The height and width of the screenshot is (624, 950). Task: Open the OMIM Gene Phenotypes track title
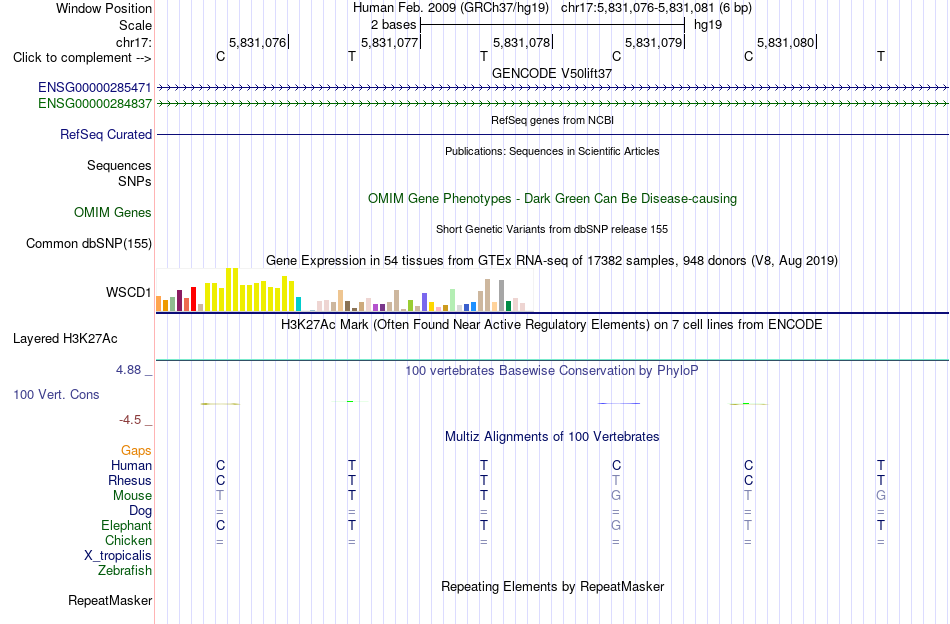point(552,199)
